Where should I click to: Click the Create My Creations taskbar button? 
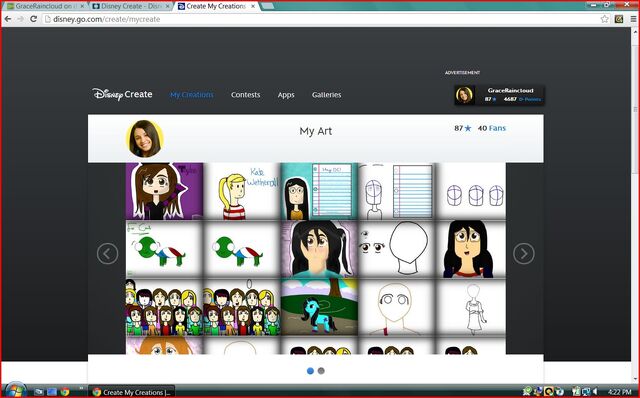point(131,392)
